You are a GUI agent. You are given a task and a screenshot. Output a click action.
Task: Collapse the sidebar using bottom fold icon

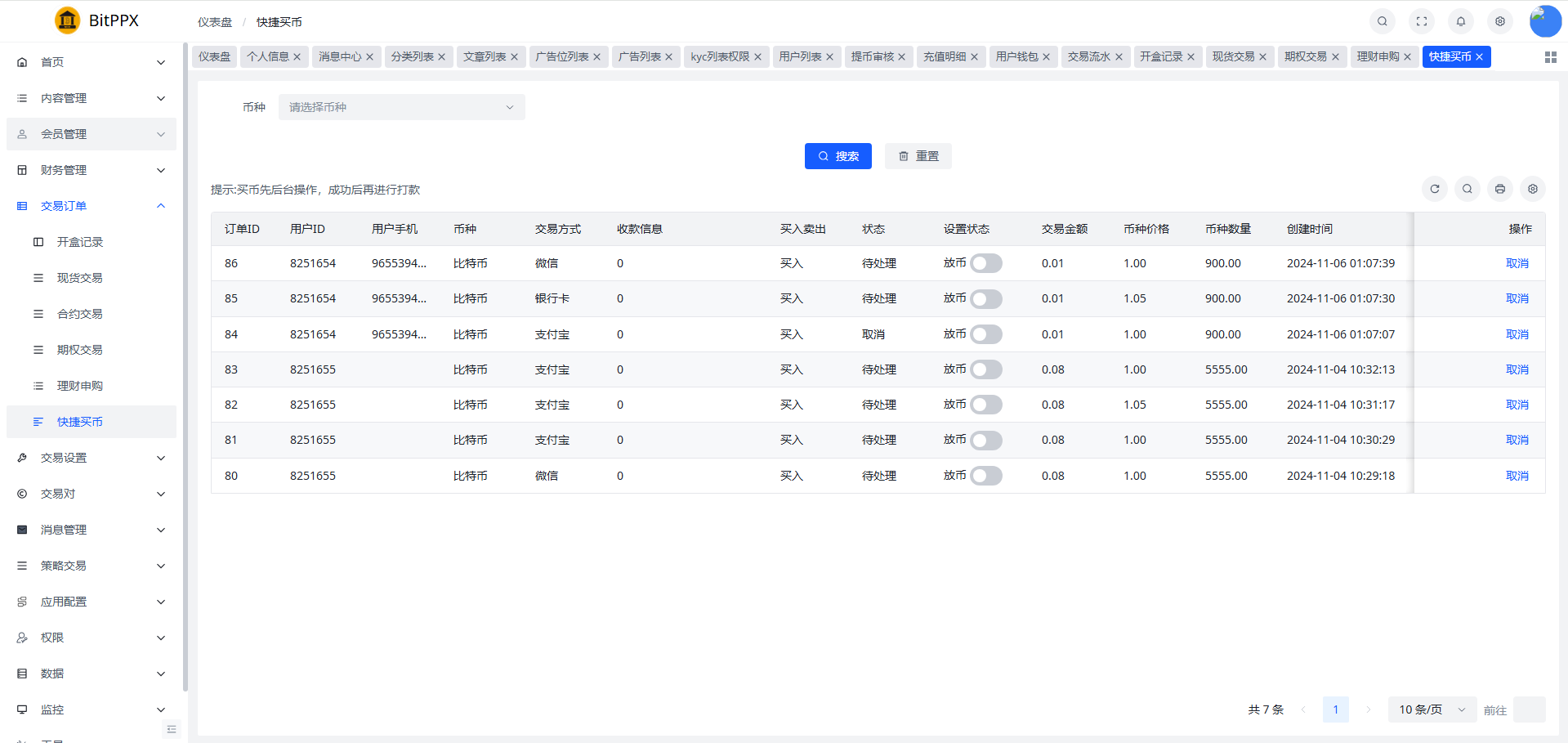172,729
